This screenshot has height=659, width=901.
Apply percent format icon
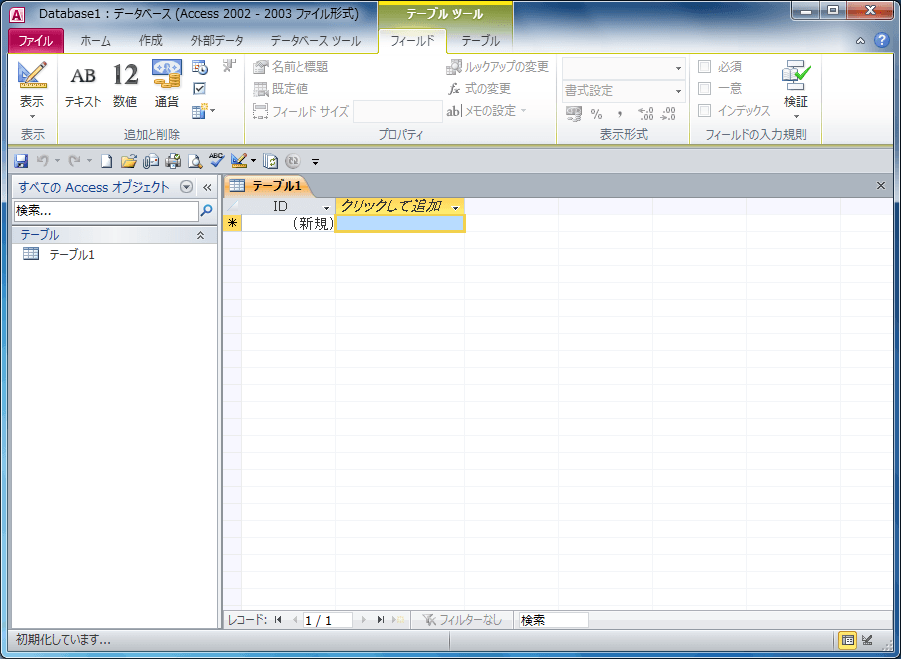[596, 114]
